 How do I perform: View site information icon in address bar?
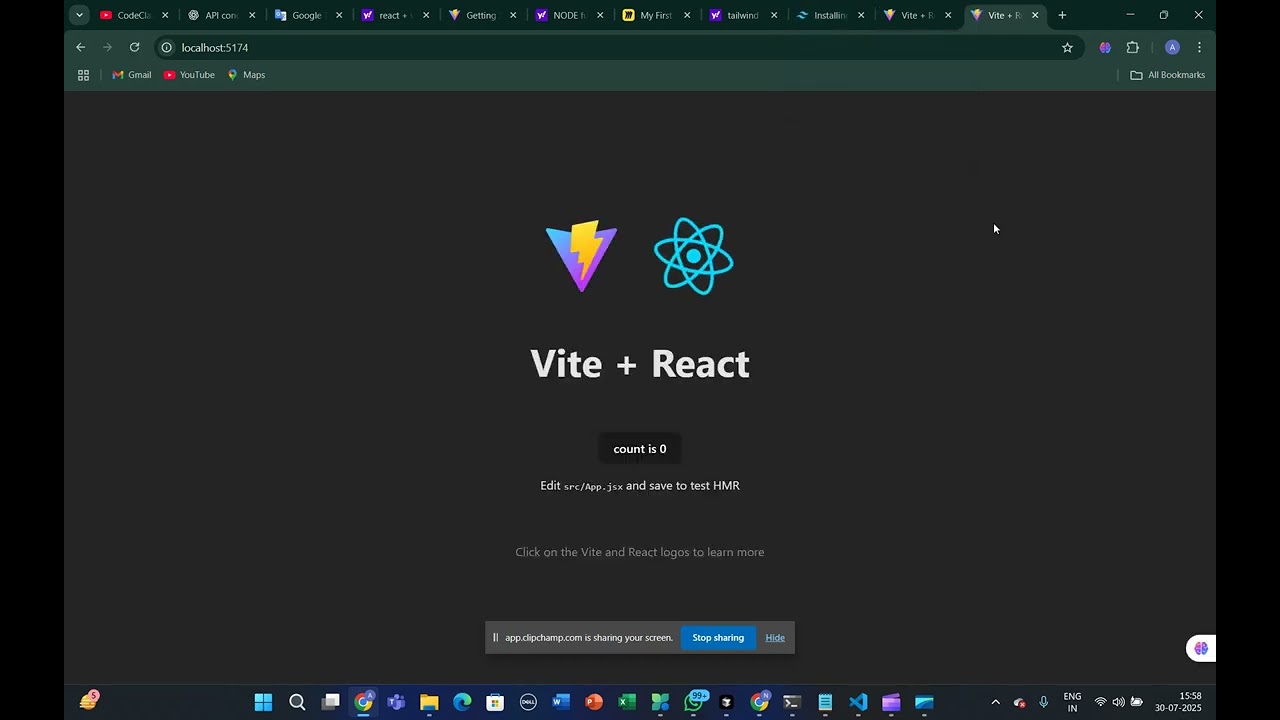167,47
